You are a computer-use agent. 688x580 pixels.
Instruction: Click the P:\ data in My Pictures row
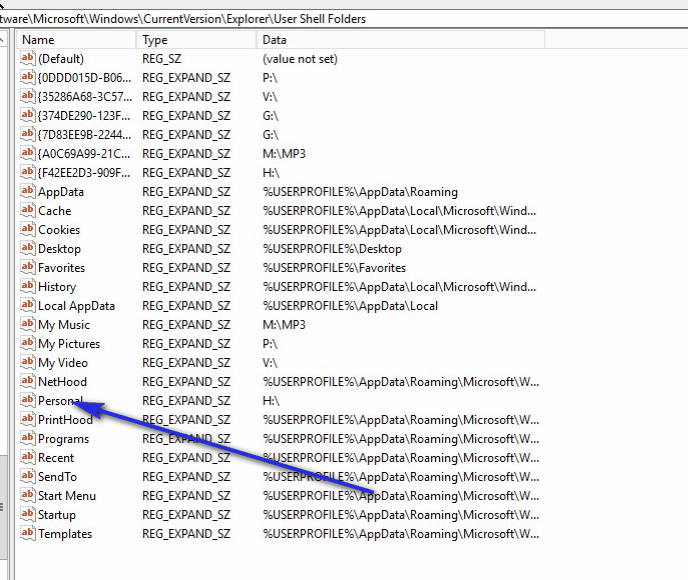pos(270,344)
